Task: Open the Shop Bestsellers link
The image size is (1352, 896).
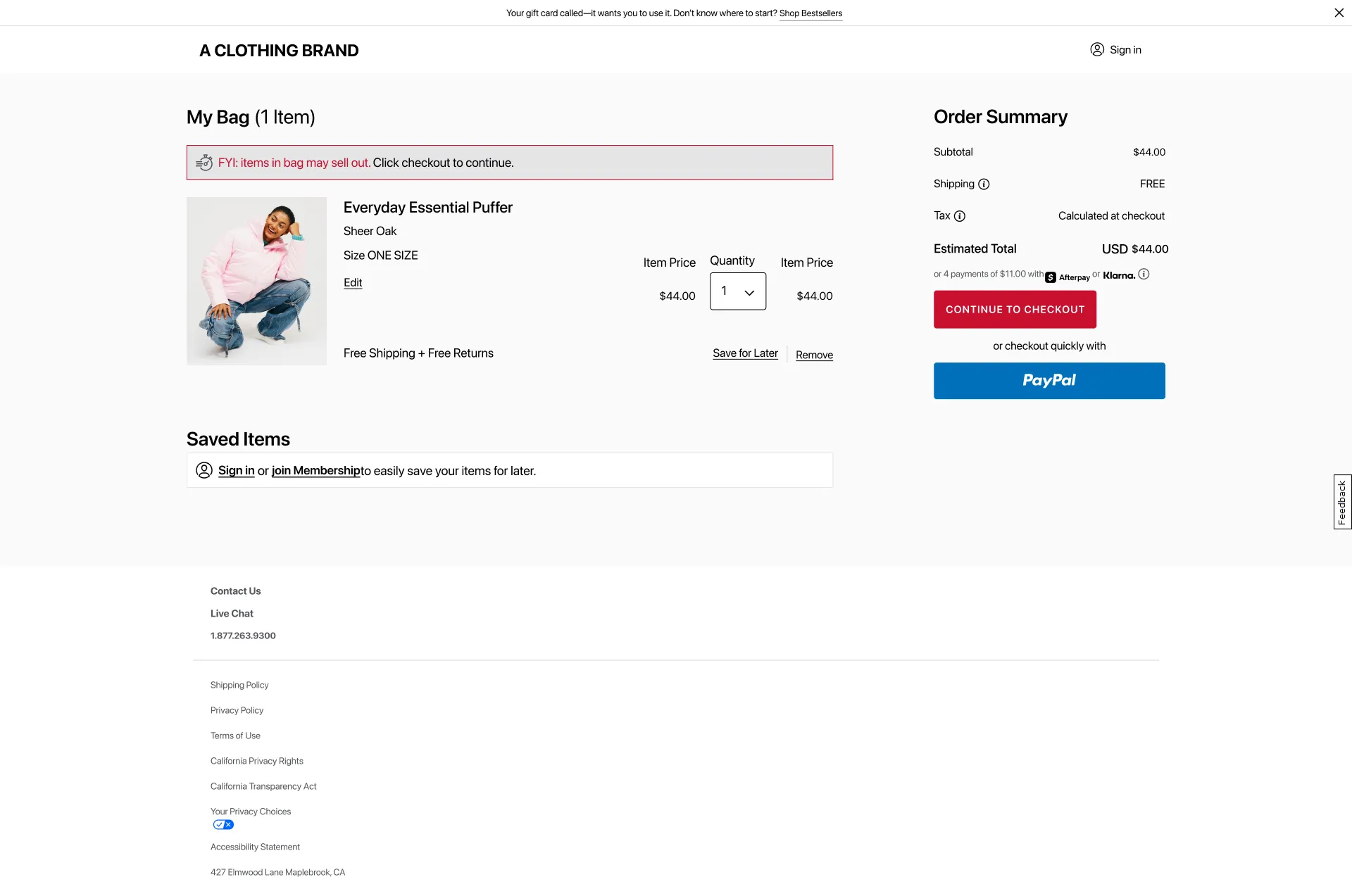Action: 810,13
